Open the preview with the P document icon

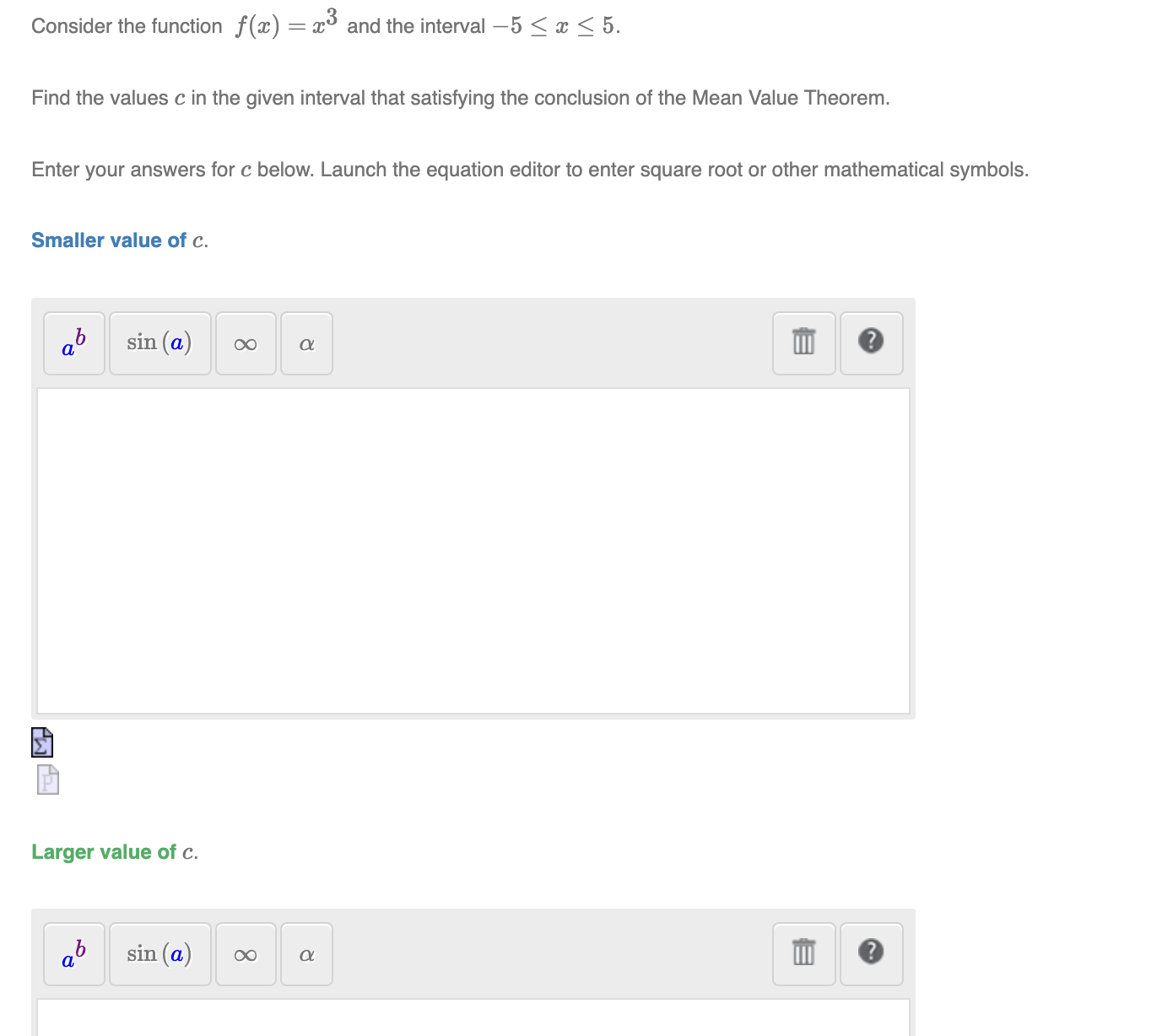pyautogui.click(x=46, y=780)
